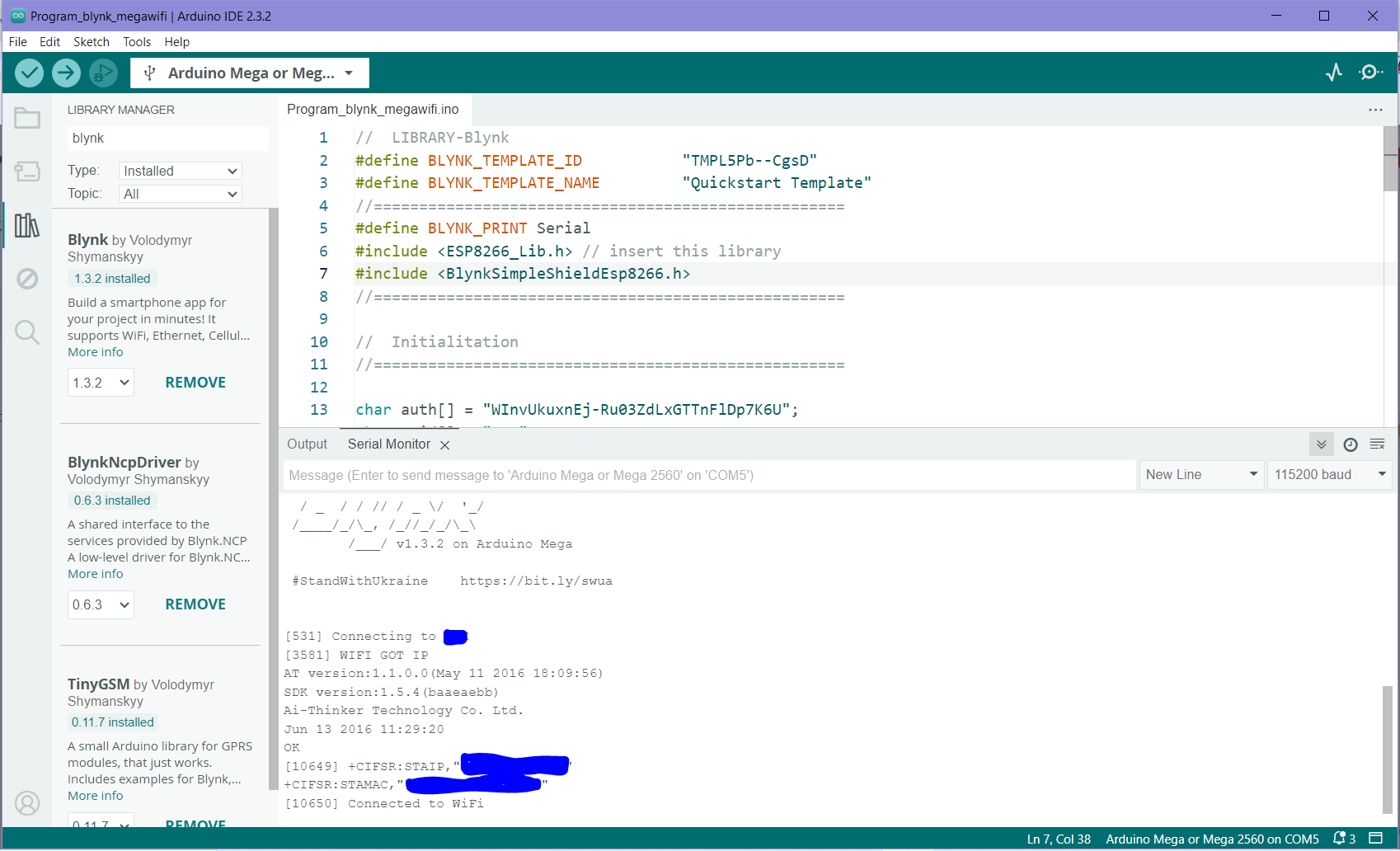
Task: Open the File menu
Action: 18,42
